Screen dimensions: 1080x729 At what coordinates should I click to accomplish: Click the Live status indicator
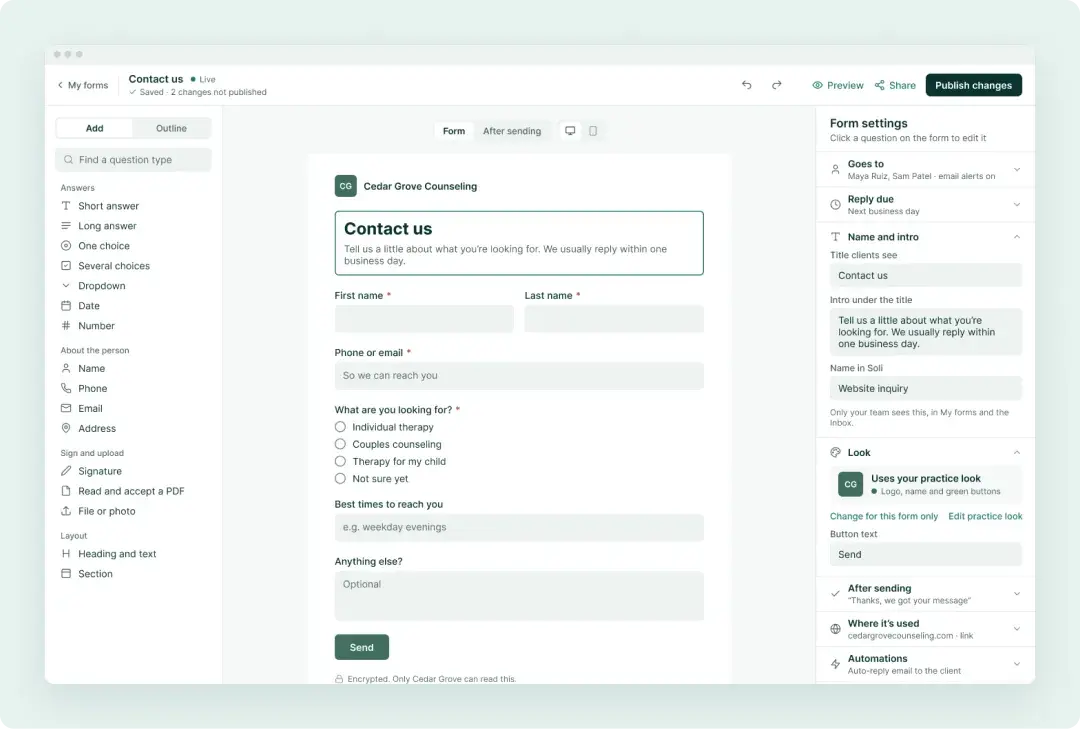click(203, 79)
